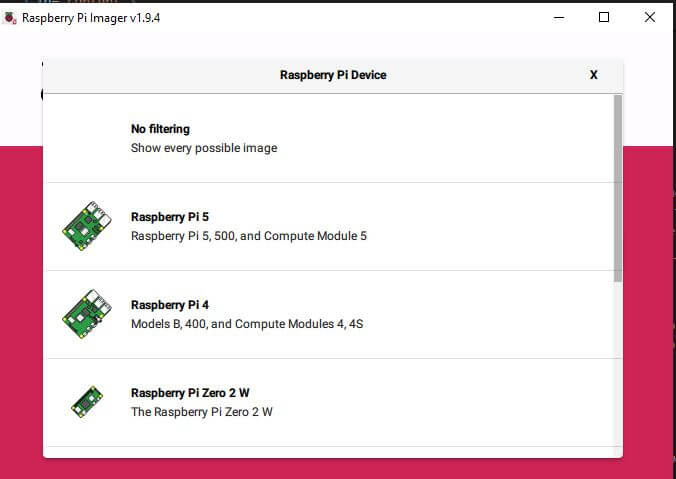The width and height of the screenshot is (676, 479).
Task: Pick the "Raspberry Pi 4" device title
Action: click(170, 305)
